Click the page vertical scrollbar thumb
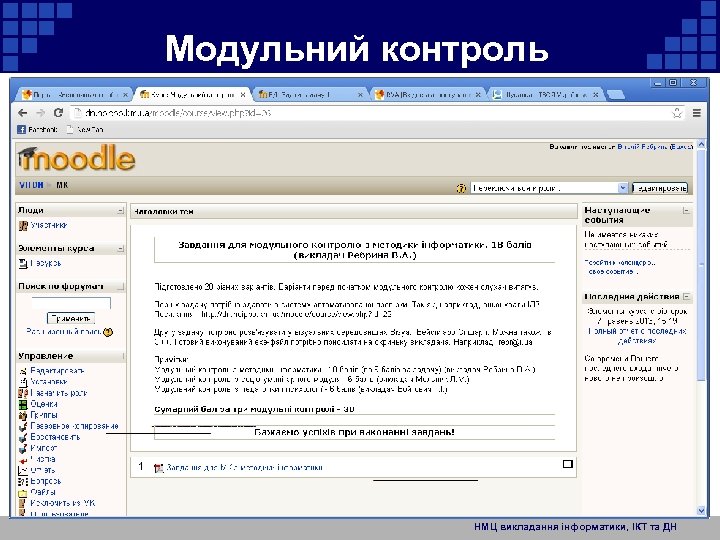 coord(701,264)
